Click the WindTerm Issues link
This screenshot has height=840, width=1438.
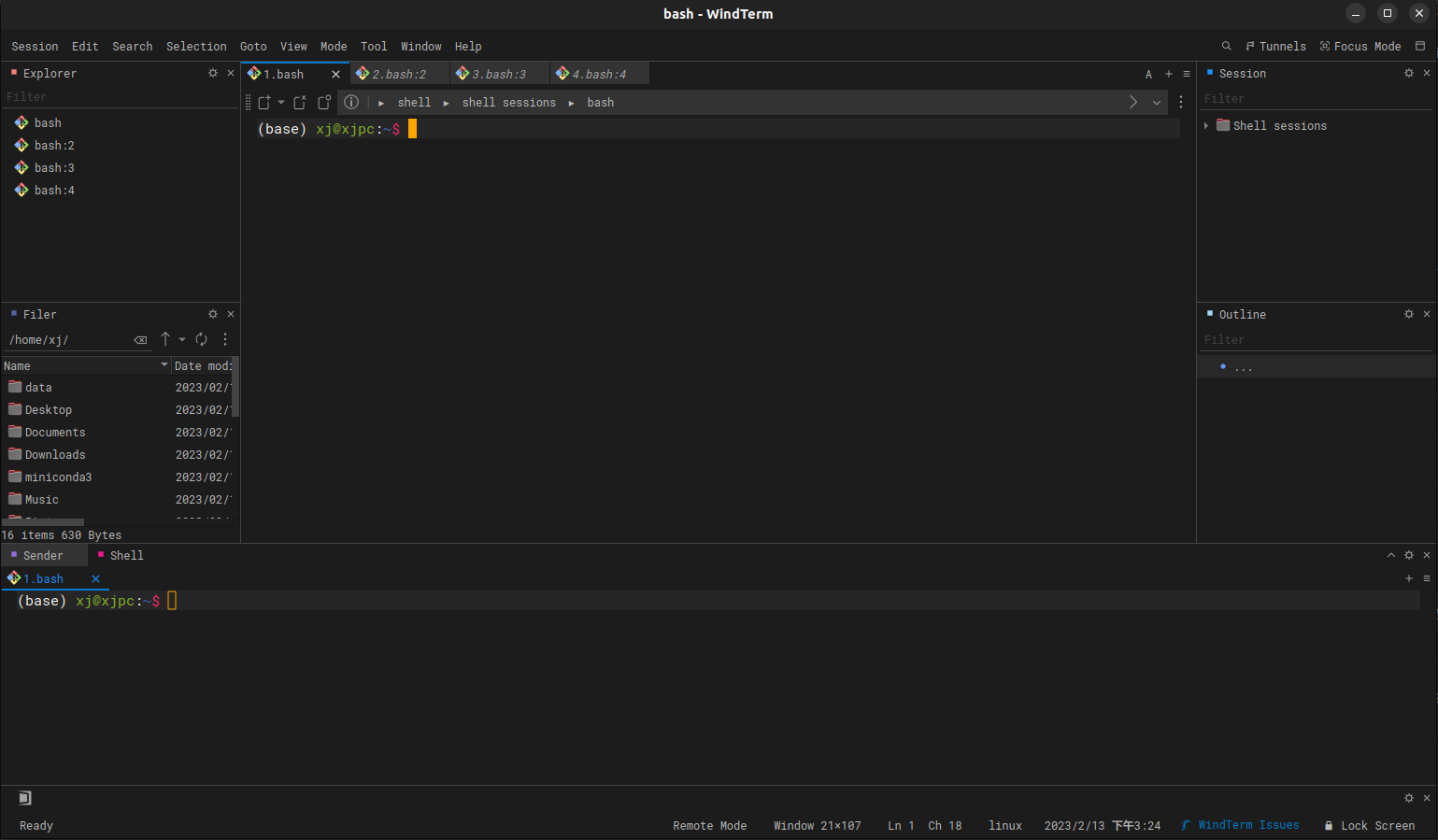click(x=1248, y=825)
